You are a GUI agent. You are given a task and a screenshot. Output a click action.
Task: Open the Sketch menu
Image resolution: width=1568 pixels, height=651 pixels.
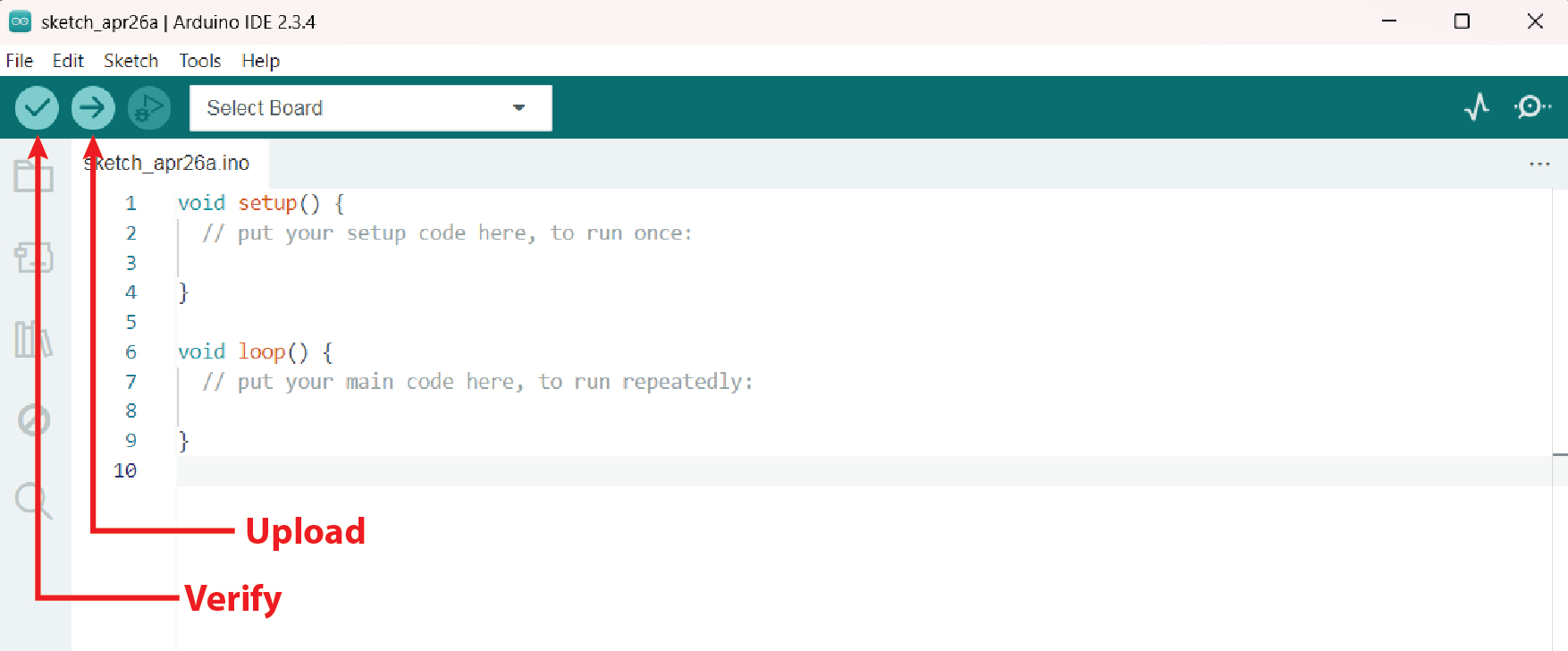coord(131,61)
